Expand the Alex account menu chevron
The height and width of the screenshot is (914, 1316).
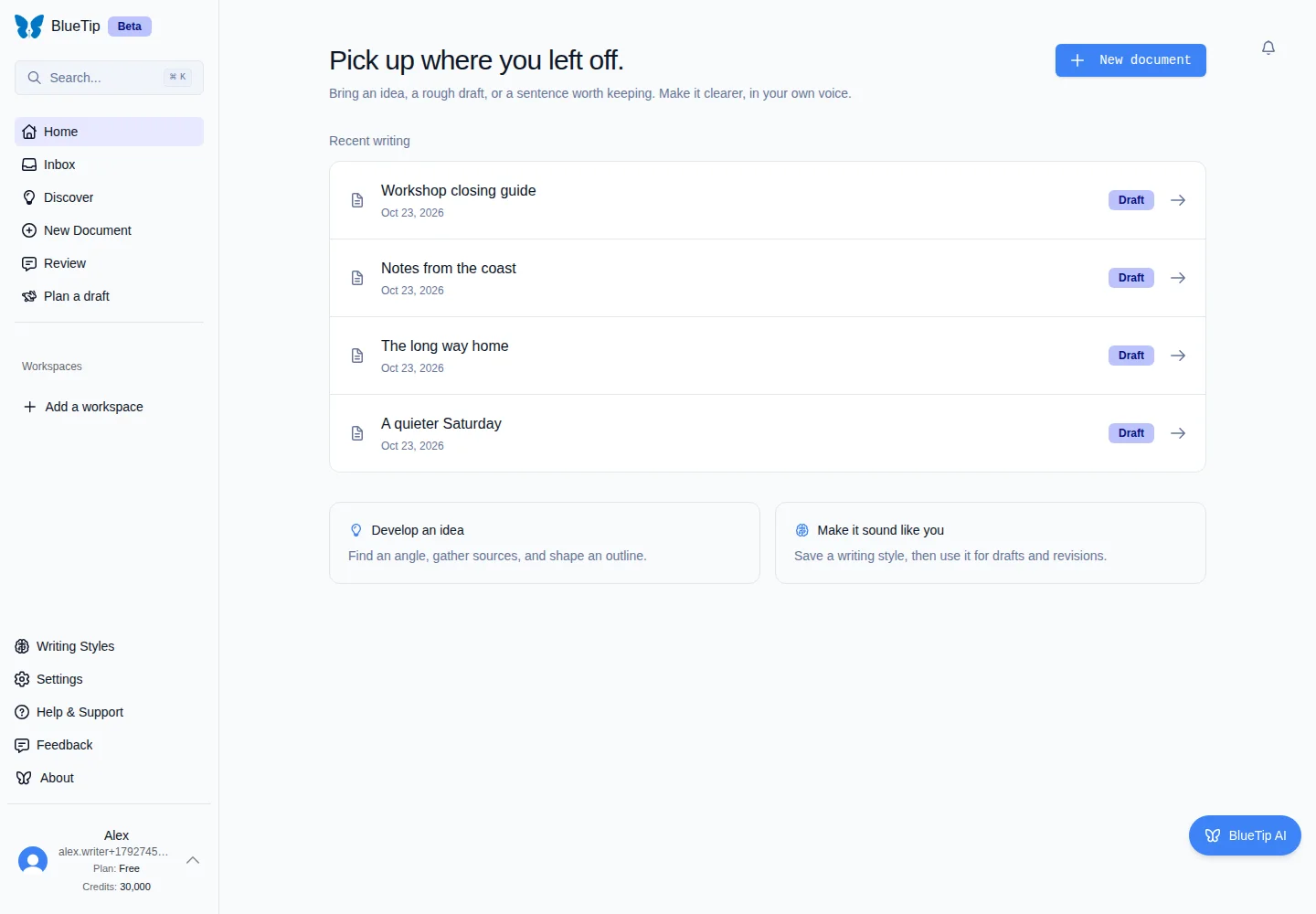coord(193,860)
